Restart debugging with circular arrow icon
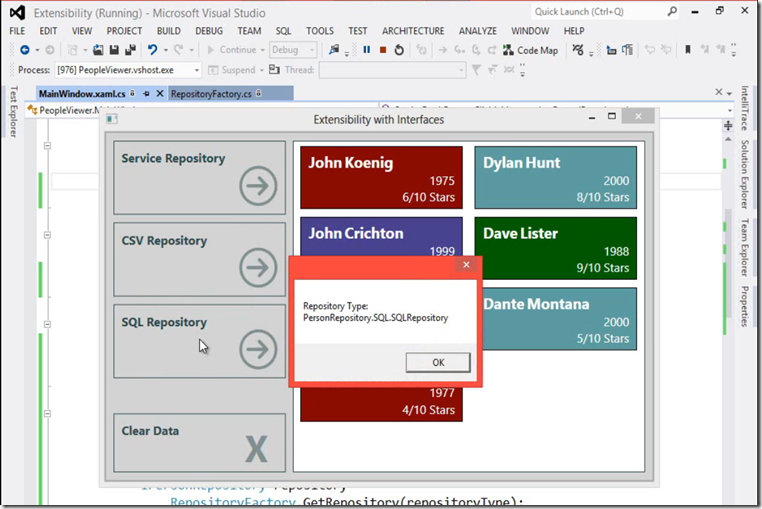Image resolution: width=762 pixels, height=509 pixels. coord(399,50)
